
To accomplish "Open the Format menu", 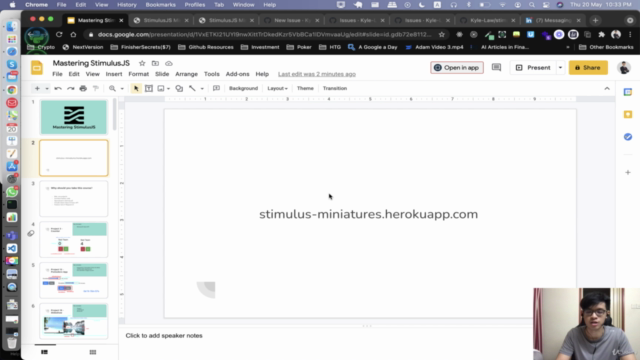I will (x=138, y=74).
